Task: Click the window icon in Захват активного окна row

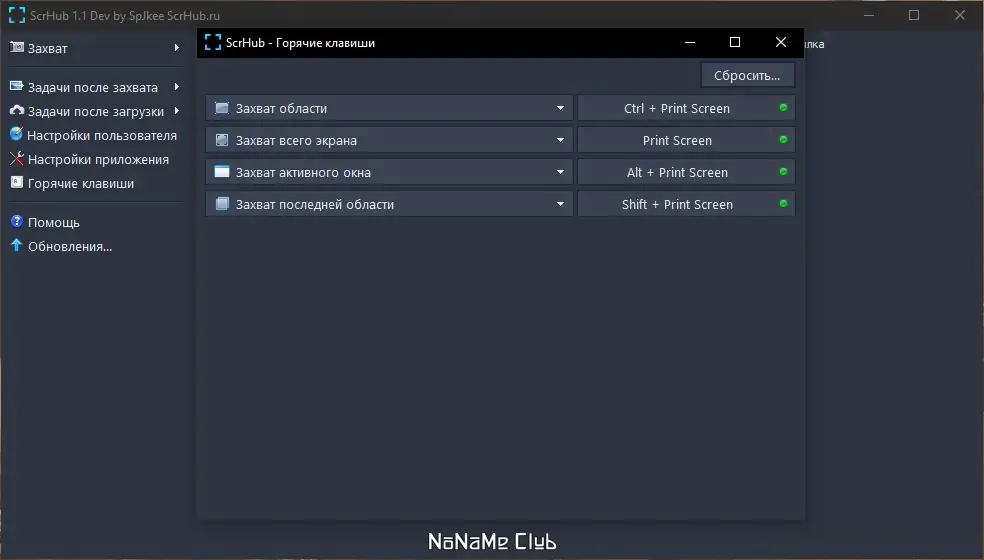Action: point(222,171)
